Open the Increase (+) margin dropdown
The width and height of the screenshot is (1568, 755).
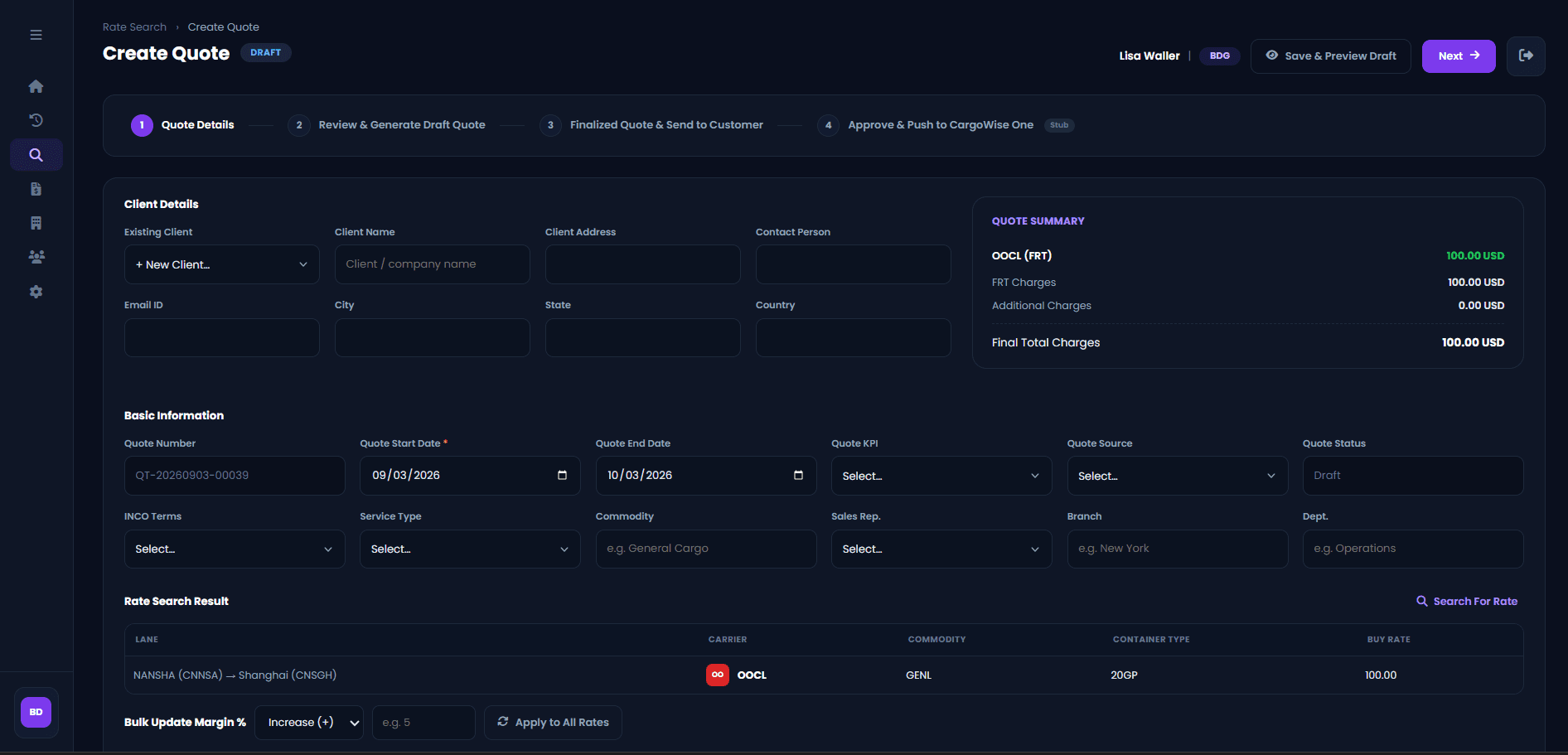tap(308, 723)
